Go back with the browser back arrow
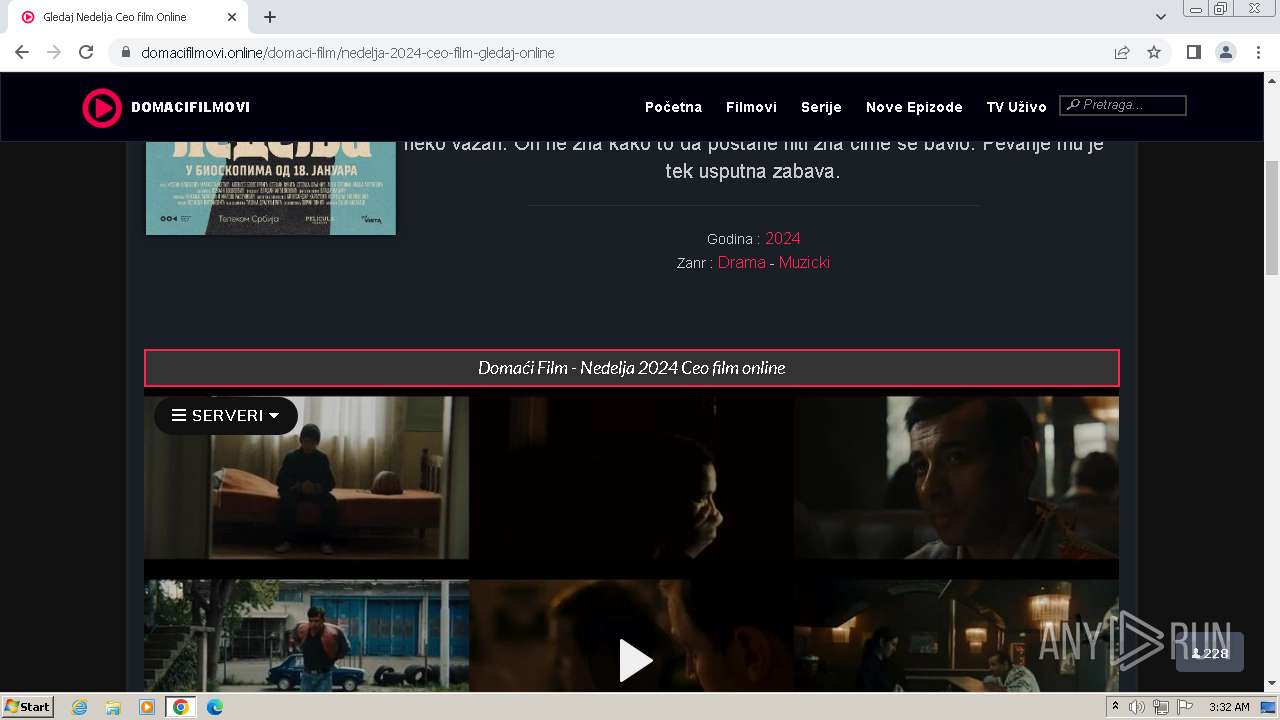1280x720 pixels. [x=22, y=52]
